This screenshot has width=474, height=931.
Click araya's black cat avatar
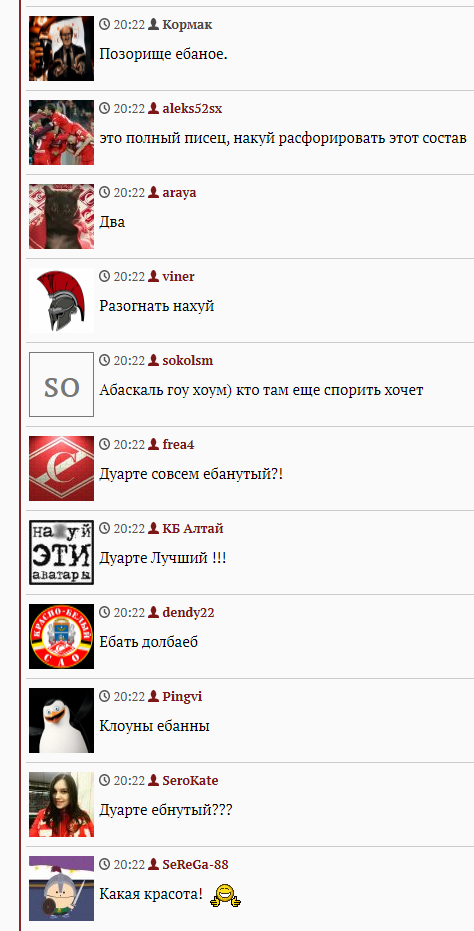(61, 216)
